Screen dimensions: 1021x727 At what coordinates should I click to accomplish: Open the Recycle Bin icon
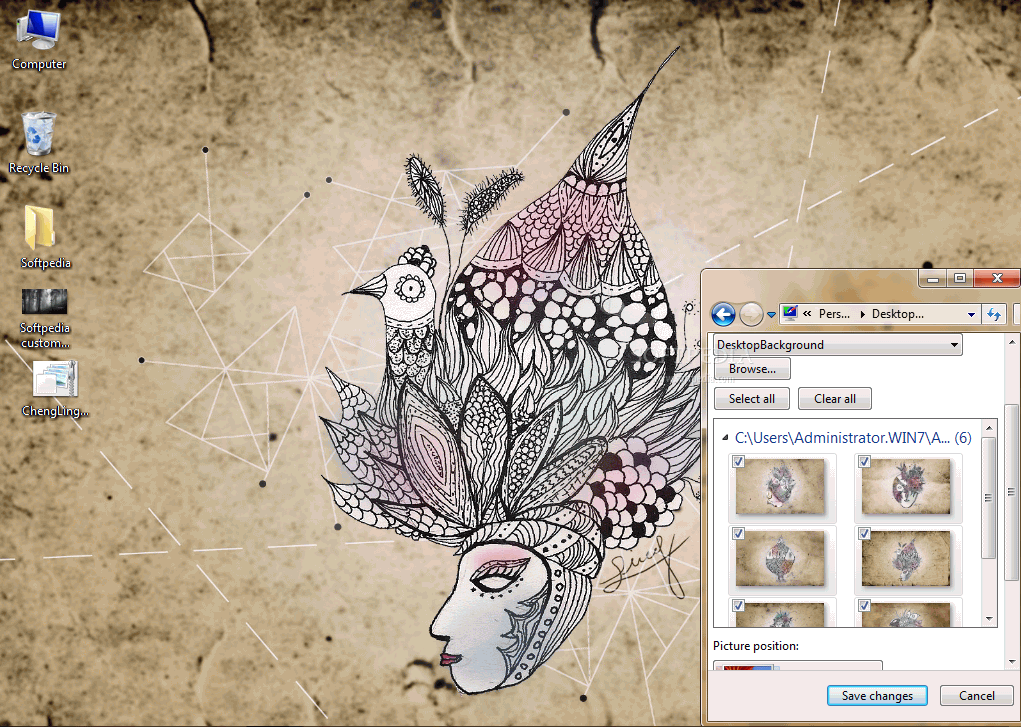pos(39,143)
